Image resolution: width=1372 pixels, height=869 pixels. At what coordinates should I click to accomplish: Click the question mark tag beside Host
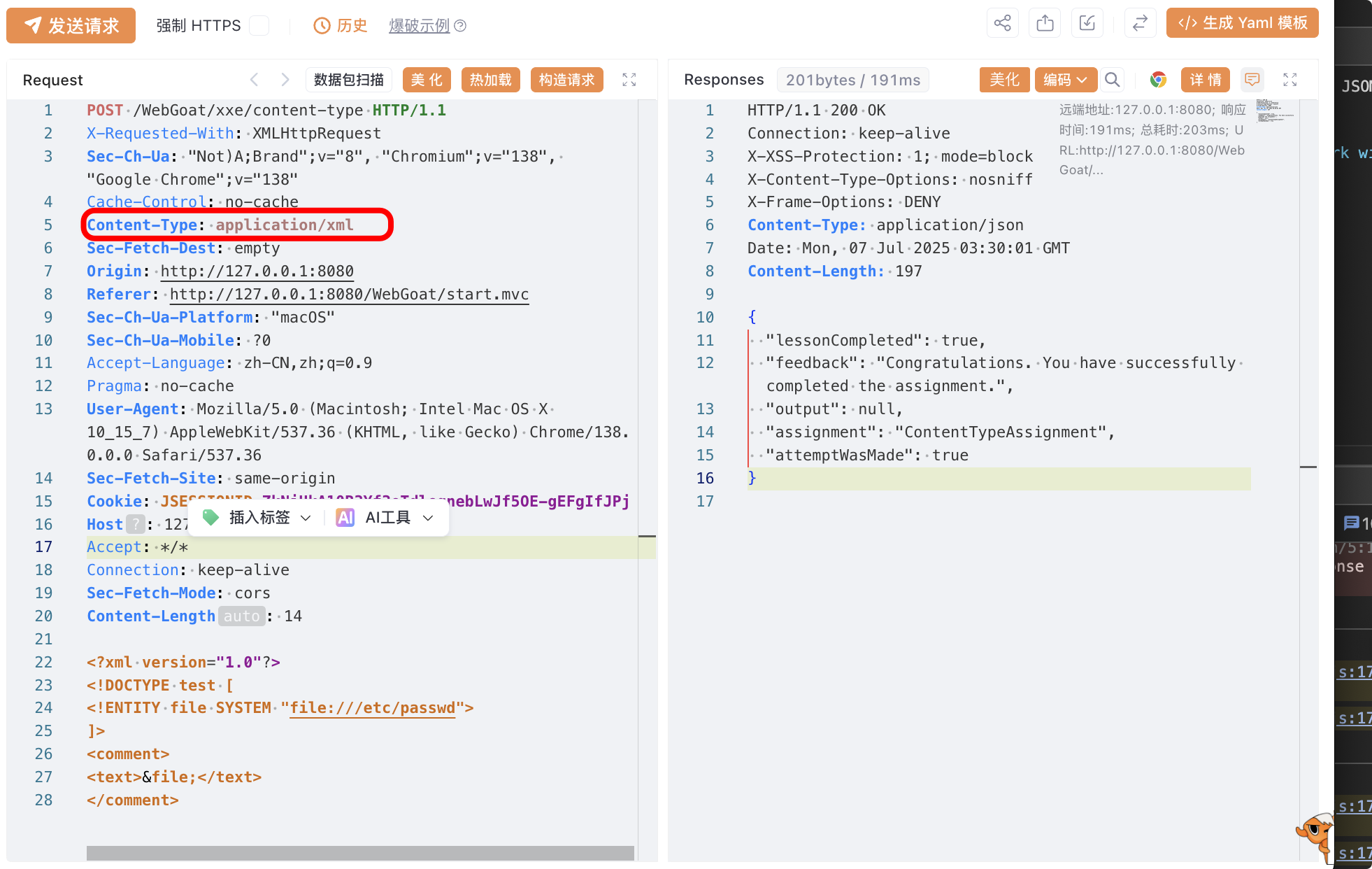click(136, 525)
